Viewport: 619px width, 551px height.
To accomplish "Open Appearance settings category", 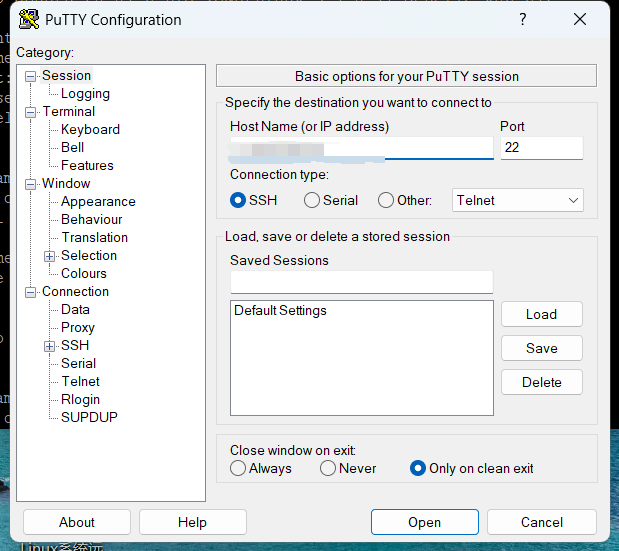I will (98, 202).
